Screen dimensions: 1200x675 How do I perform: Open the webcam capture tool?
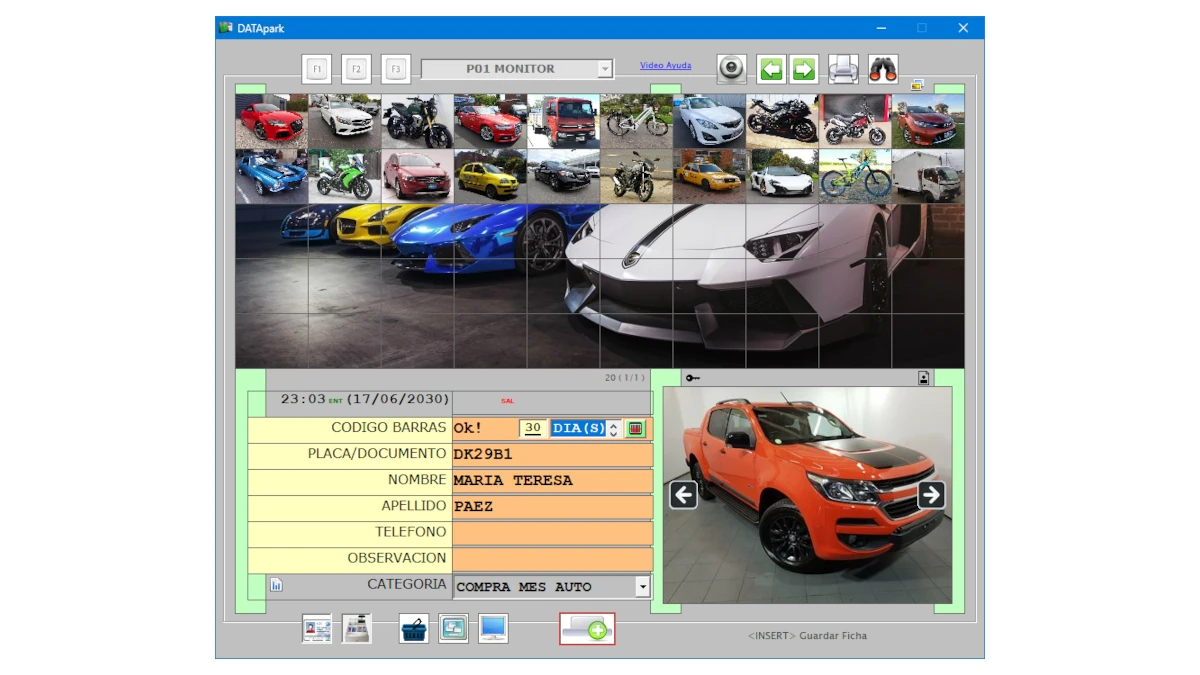point(731,66)
